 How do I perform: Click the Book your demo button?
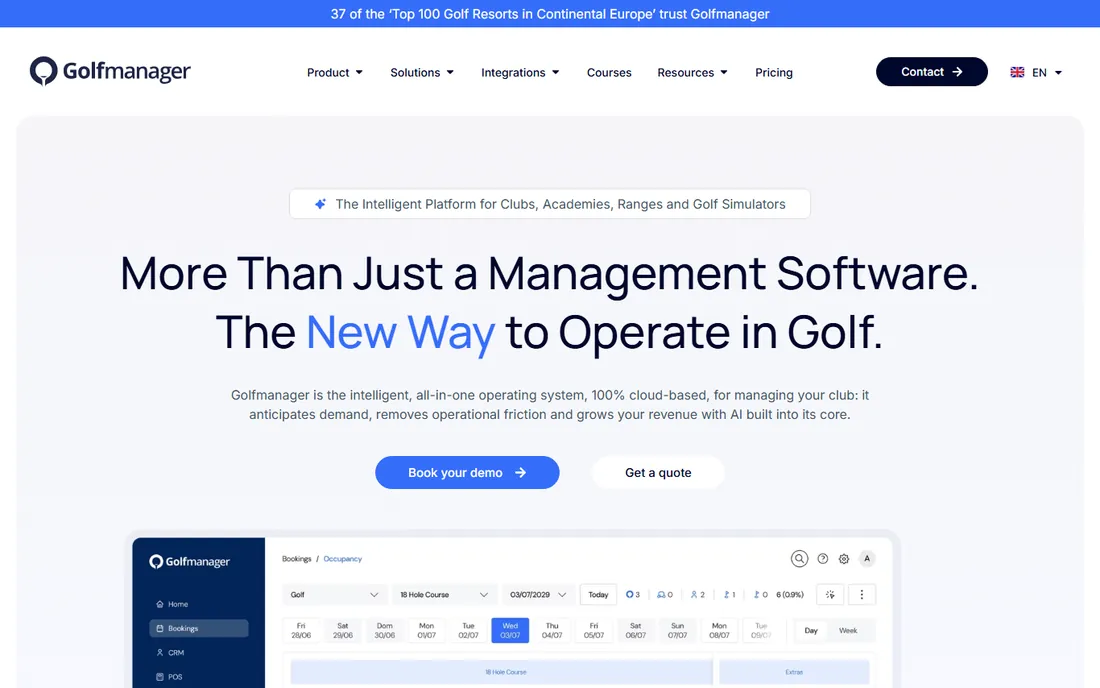[467, 473]
